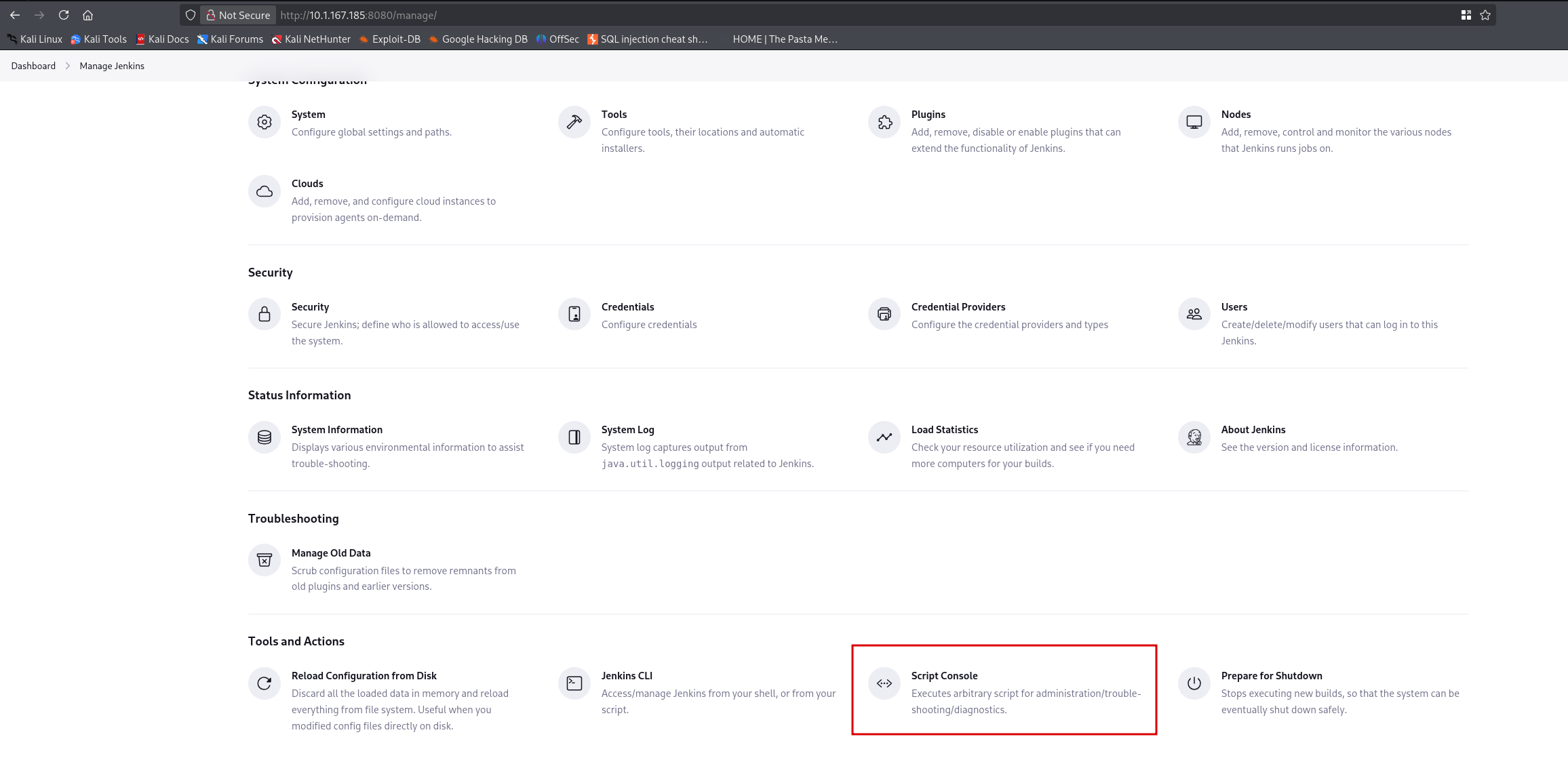Viewport: 1568px width, 781px height.
Task: Open Reload Configuration from Disk title link
Action: [364, 676]
